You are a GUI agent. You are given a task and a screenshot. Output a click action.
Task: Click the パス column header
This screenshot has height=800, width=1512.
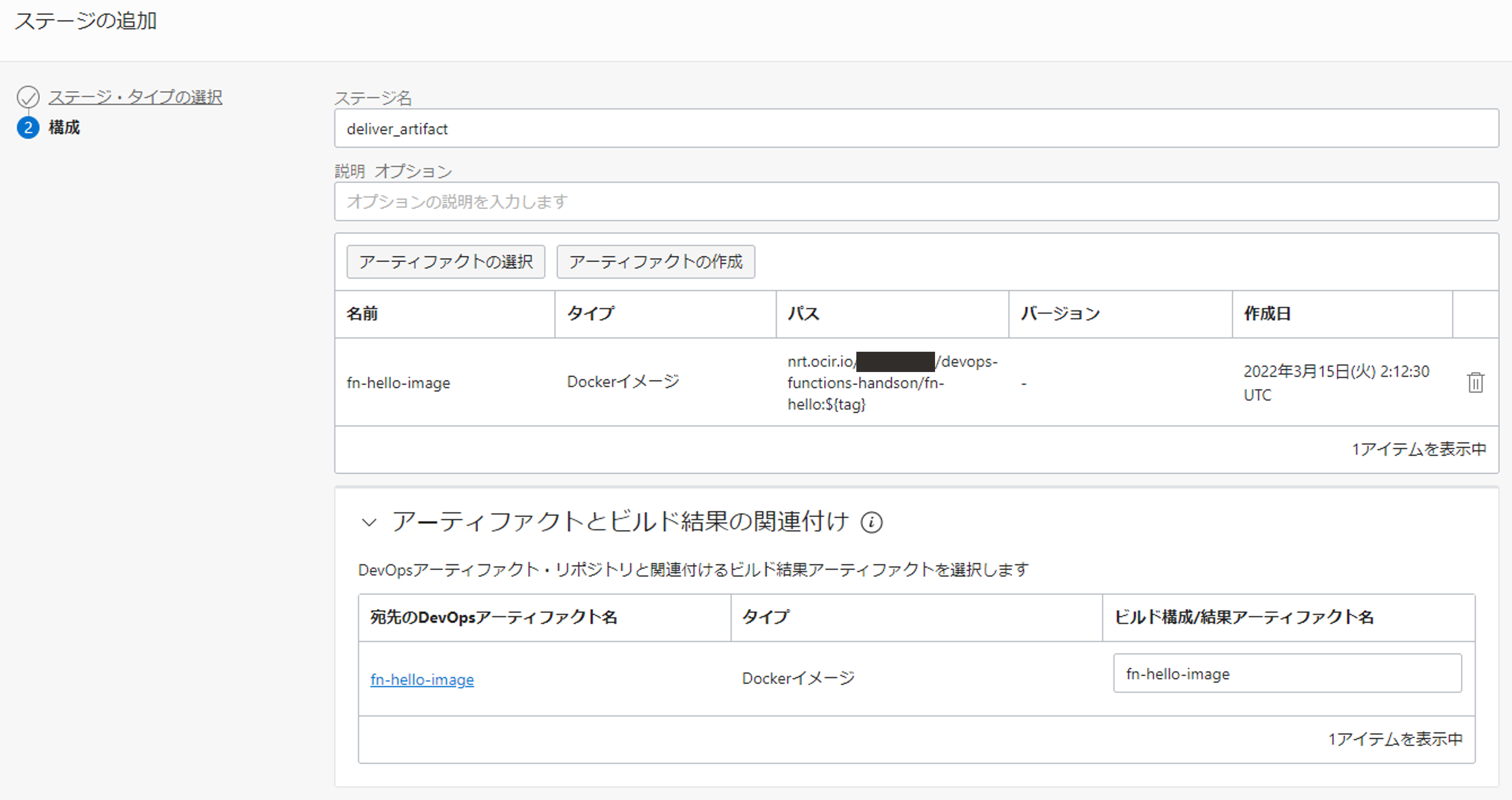[x=803, y=314]
